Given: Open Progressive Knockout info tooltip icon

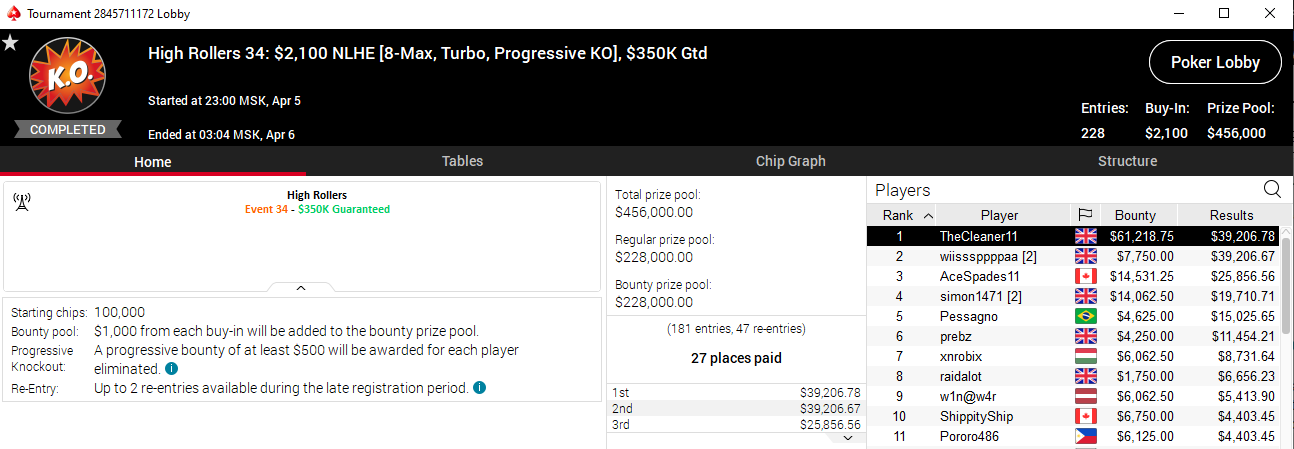Looking at the screenshot, I should [171, 369].
